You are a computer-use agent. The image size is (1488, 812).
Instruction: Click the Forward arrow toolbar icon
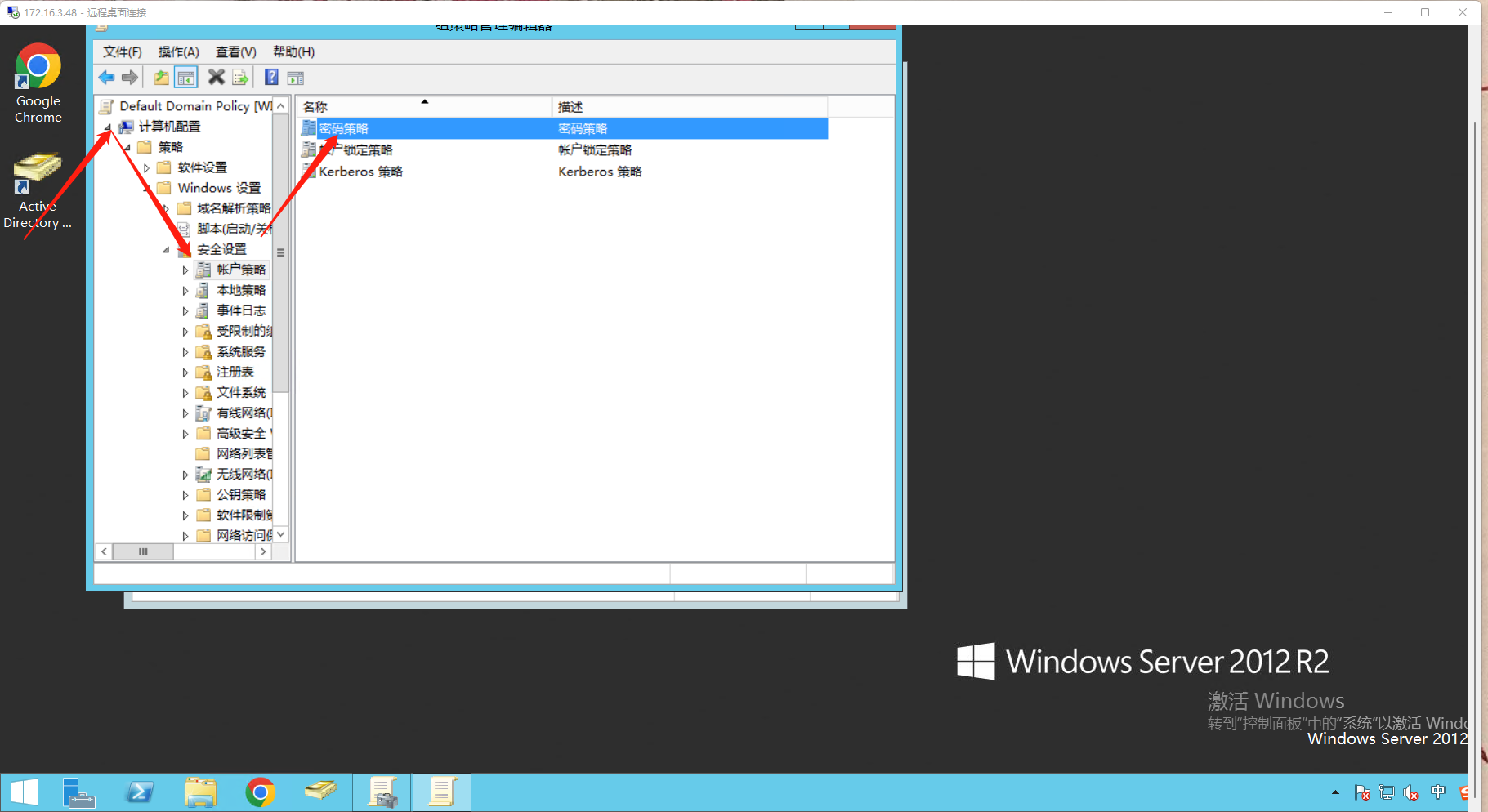tap(130, 78)
